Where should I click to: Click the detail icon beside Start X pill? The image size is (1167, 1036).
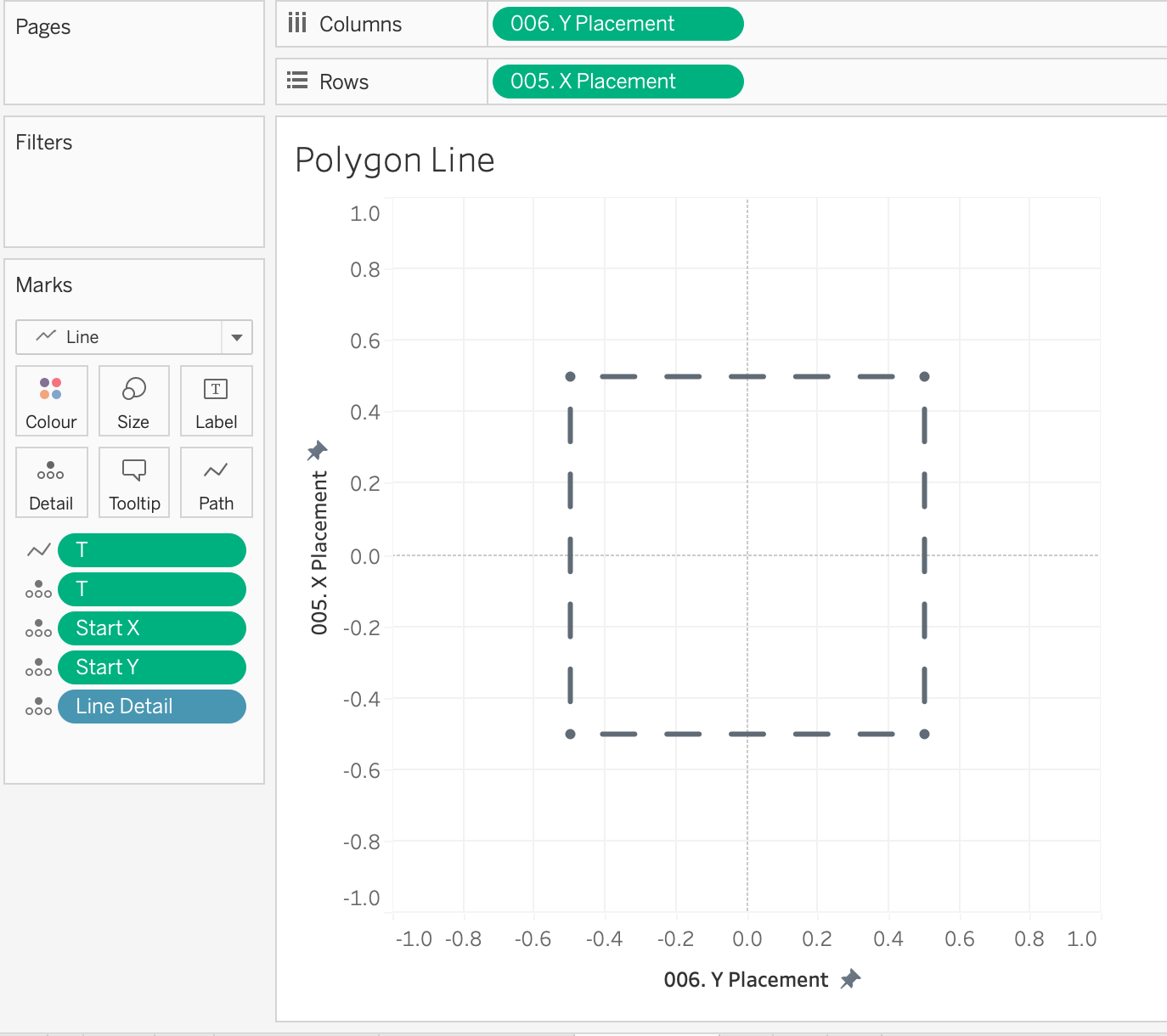click(x=38, y=628)
